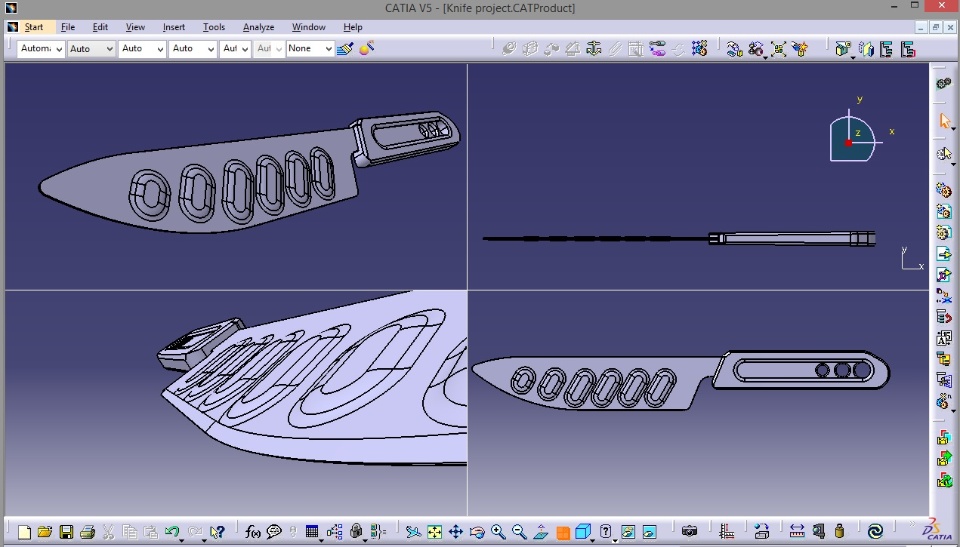The height and width of the screenshot is (547, 960).
Task: Activate Fly mode airplane icon
Action: [413, 532]
